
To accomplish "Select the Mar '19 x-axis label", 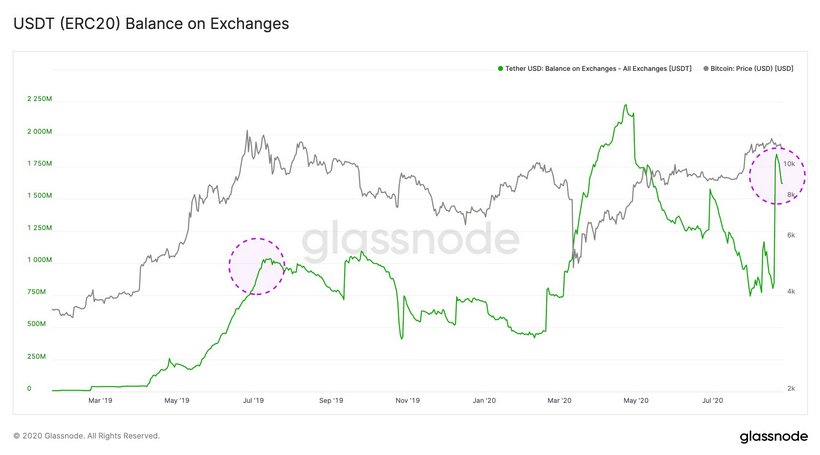I will (x=100, y=402).
